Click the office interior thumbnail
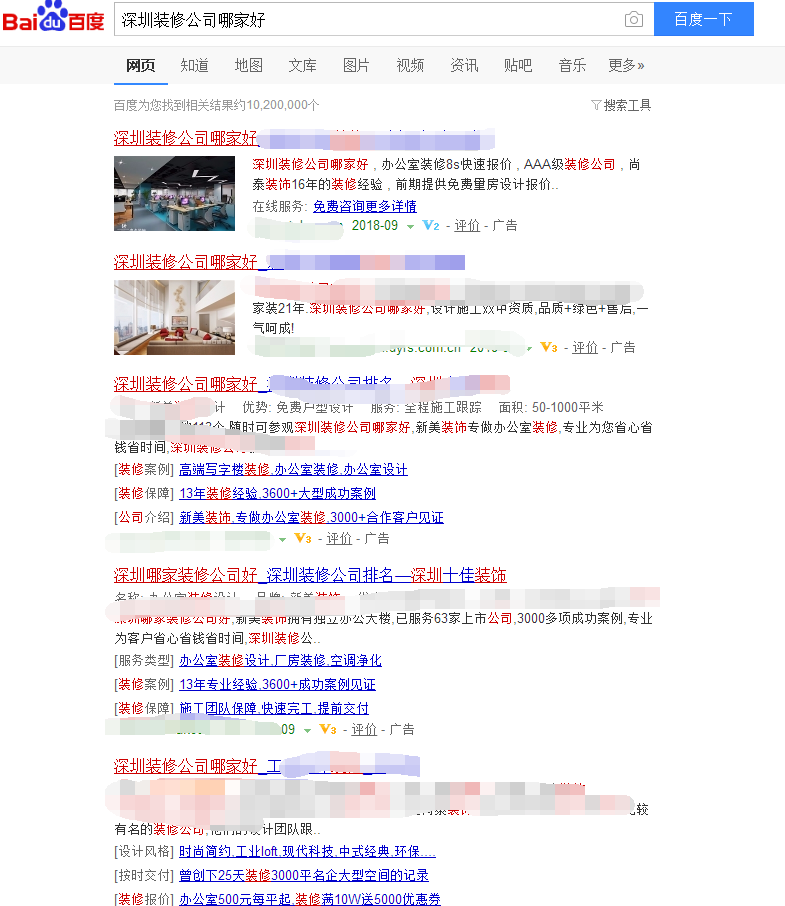This screenshot has width=785, height=906. [174, 194]
